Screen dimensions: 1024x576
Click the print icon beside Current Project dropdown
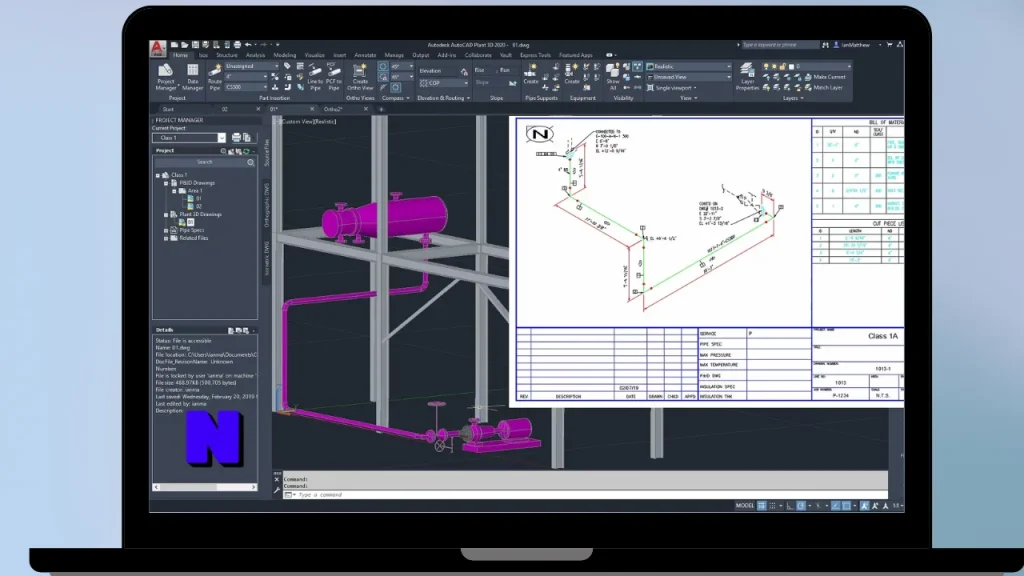[x=236, y=138]
